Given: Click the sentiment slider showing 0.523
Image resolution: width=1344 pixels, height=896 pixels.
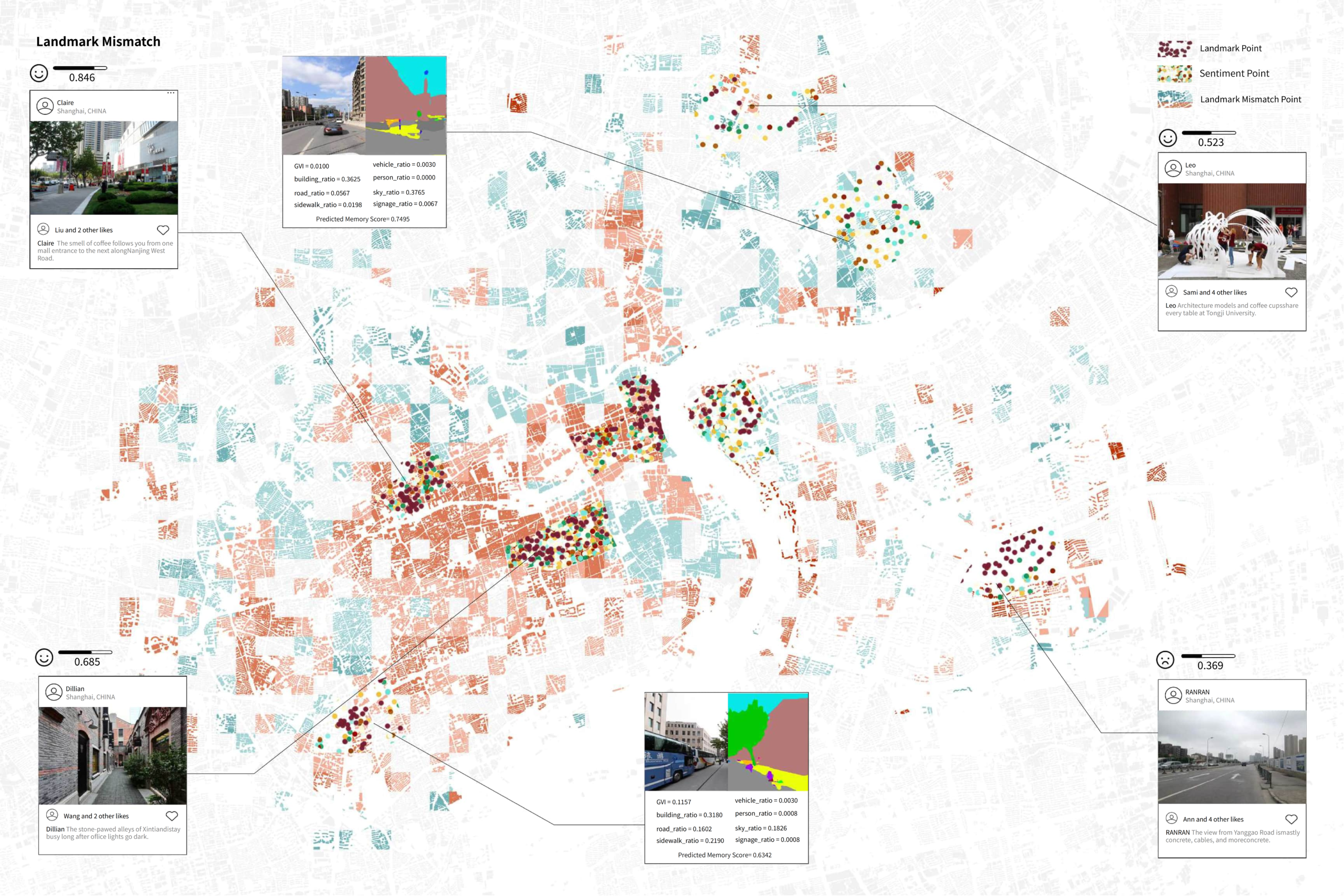Looking at the screenshot, I should coord(1208,133).
